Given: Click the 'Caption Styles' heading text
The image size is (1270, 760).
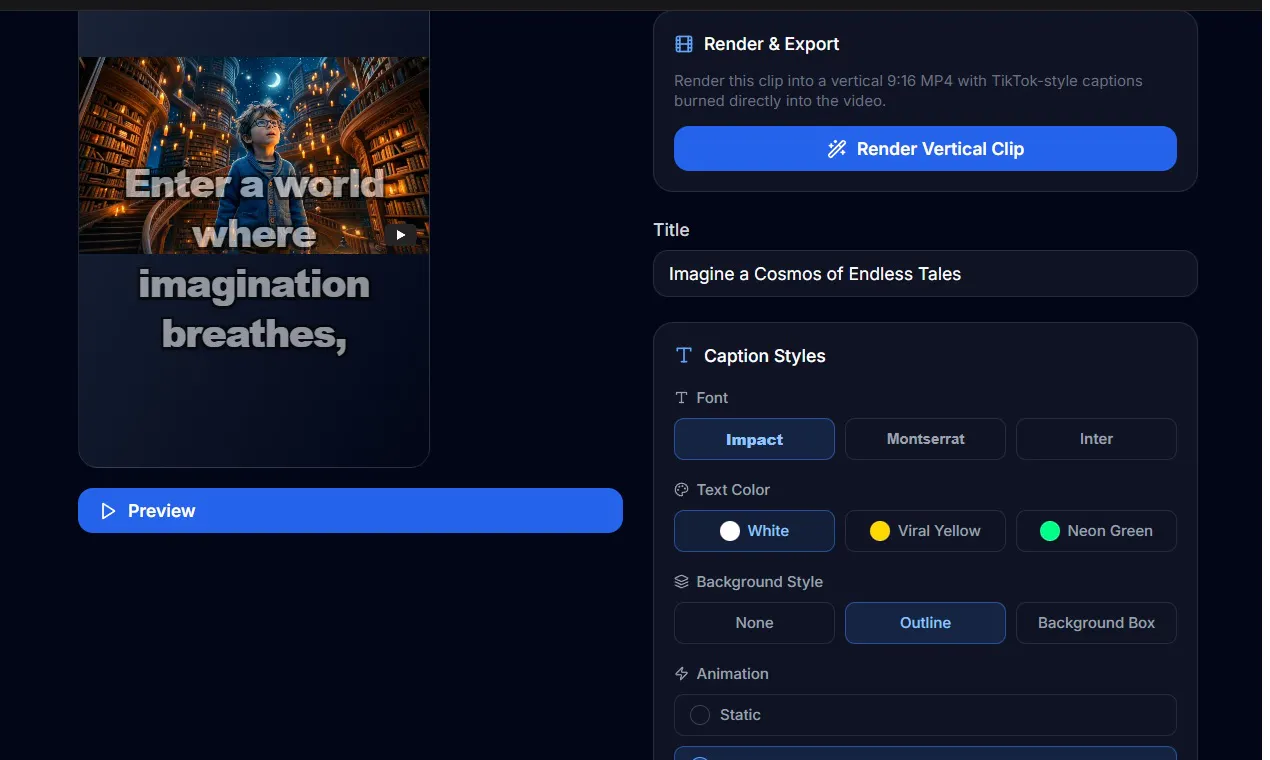Looking at the screenshot, I should [764, 356].
